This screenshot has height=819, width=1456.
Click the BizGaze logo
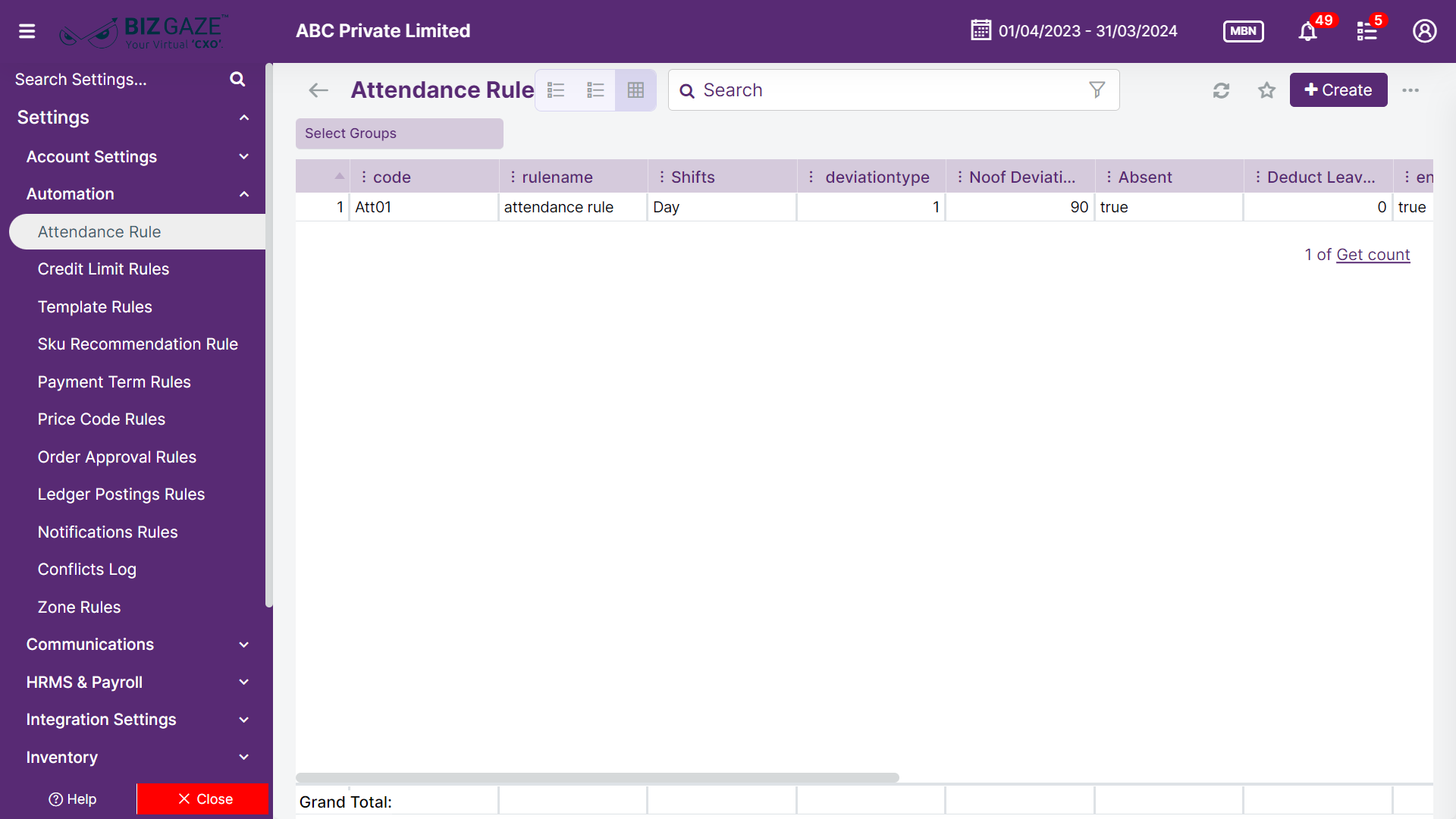click(143, 32)
